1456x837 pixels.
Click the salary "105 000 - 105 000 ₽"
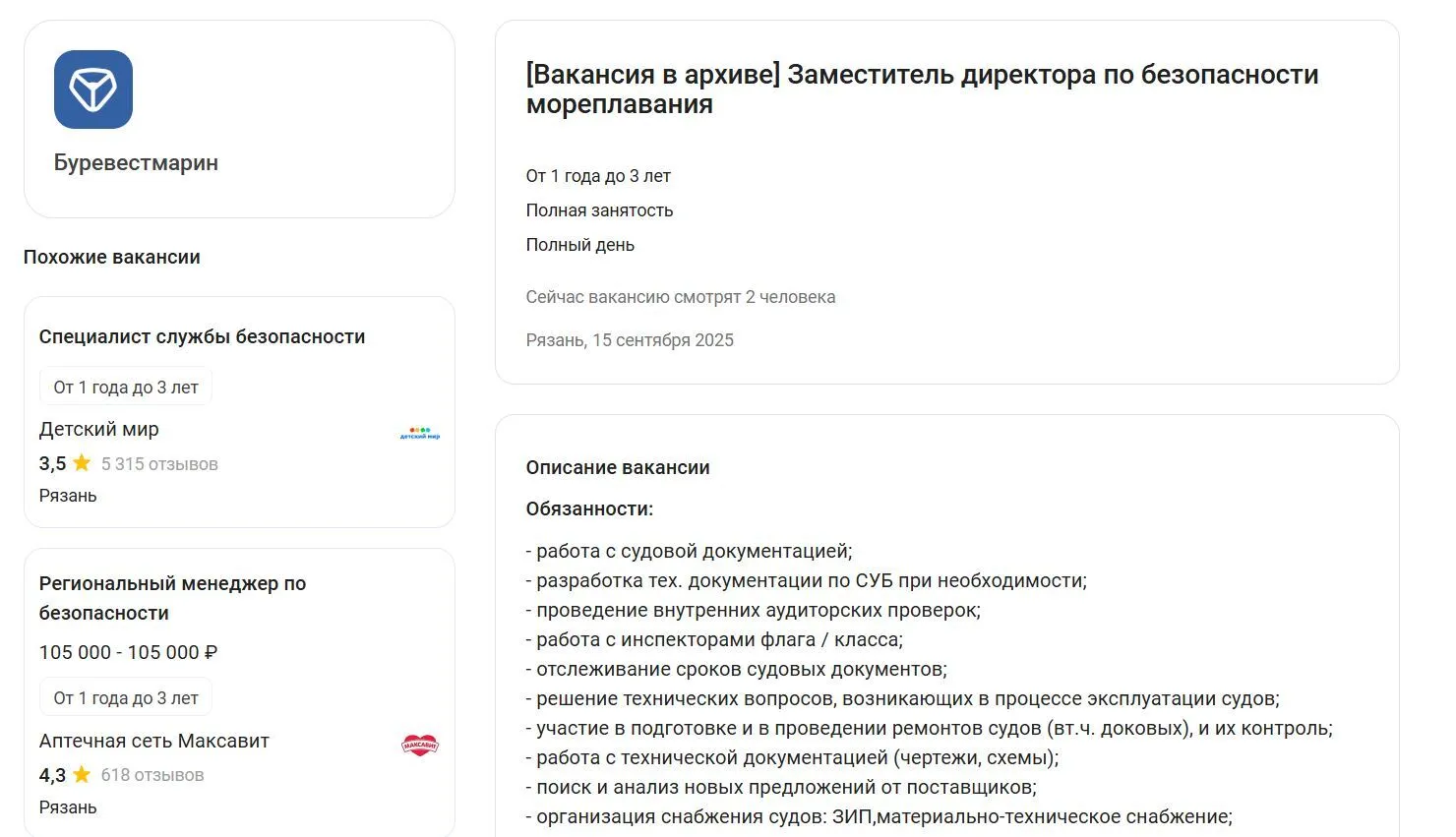(x=128, y=651)
